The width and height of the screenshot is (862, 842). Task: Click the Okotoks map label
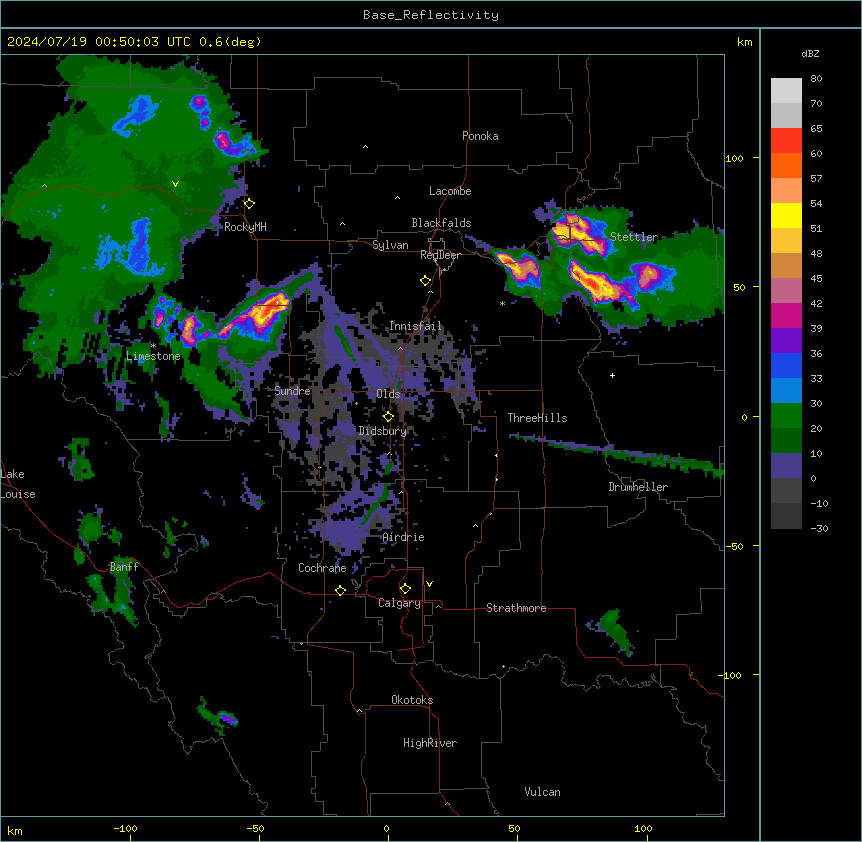(x=412, y=700)
